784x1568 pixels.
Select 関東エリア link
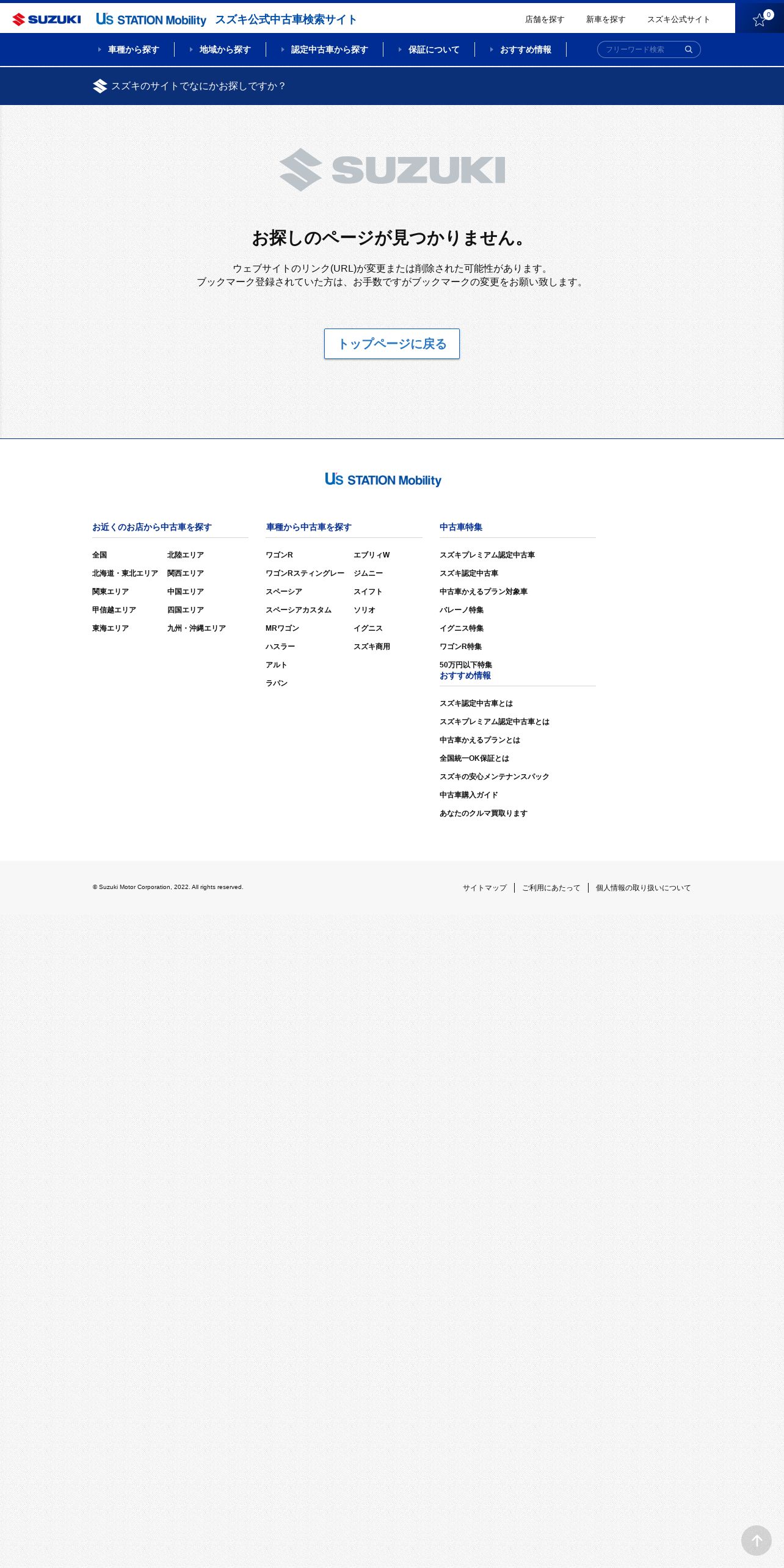pos(111,592)
